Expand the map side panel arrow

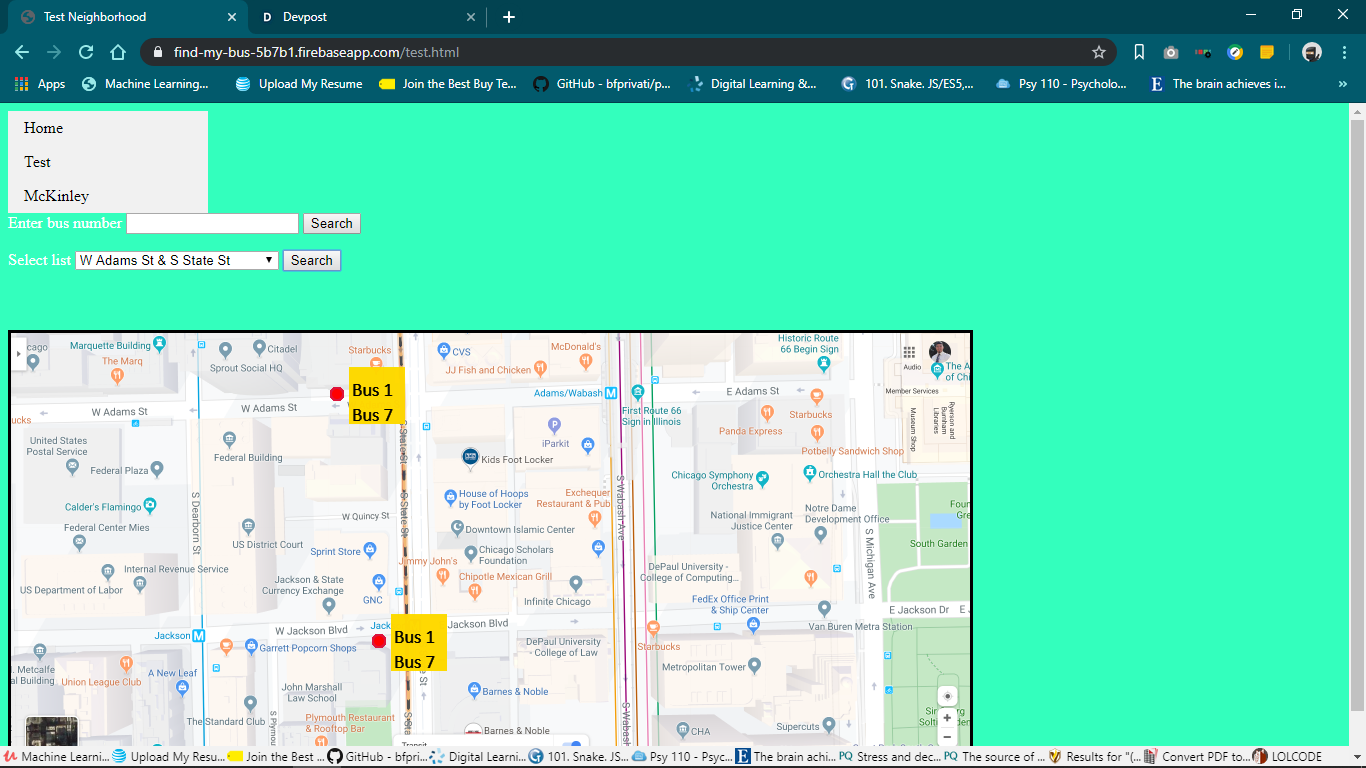19,353
